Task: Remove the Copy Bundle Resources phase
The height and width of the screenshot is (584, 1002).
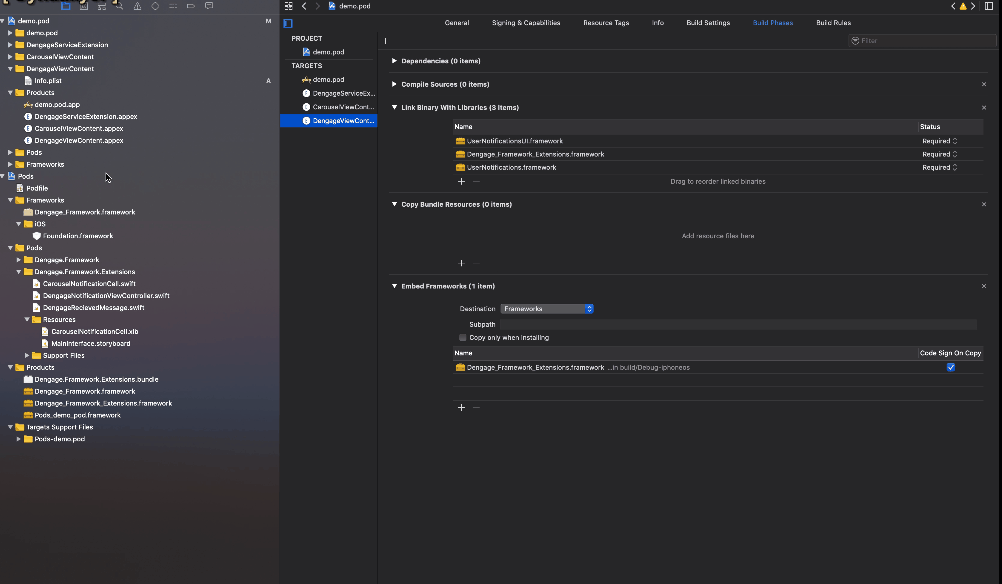Action: (x=984, y=204)
